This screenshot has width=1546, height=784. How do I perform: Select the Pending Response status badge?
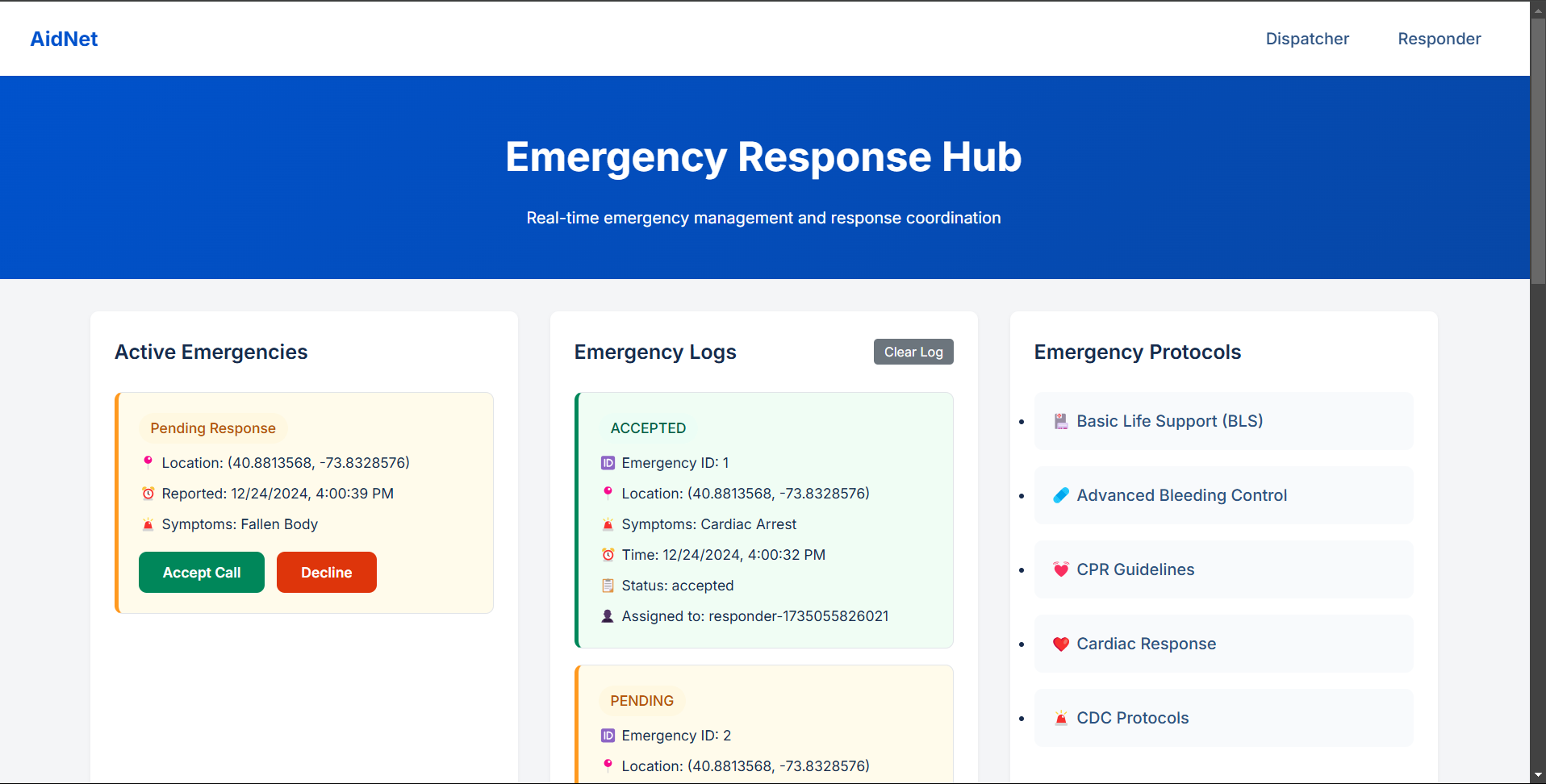213,428
